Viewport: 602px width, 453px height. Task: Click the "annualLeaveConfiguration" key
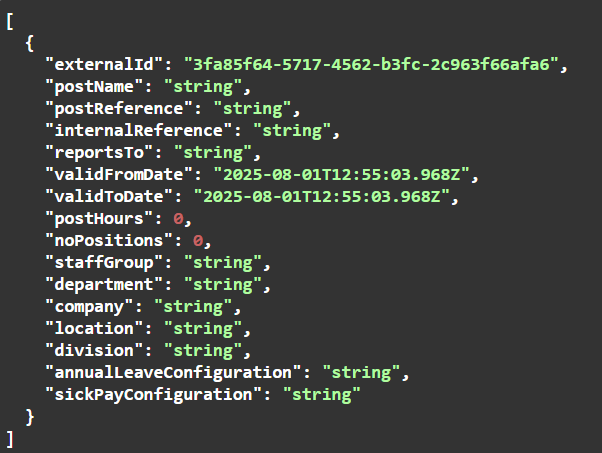[174, 373]
